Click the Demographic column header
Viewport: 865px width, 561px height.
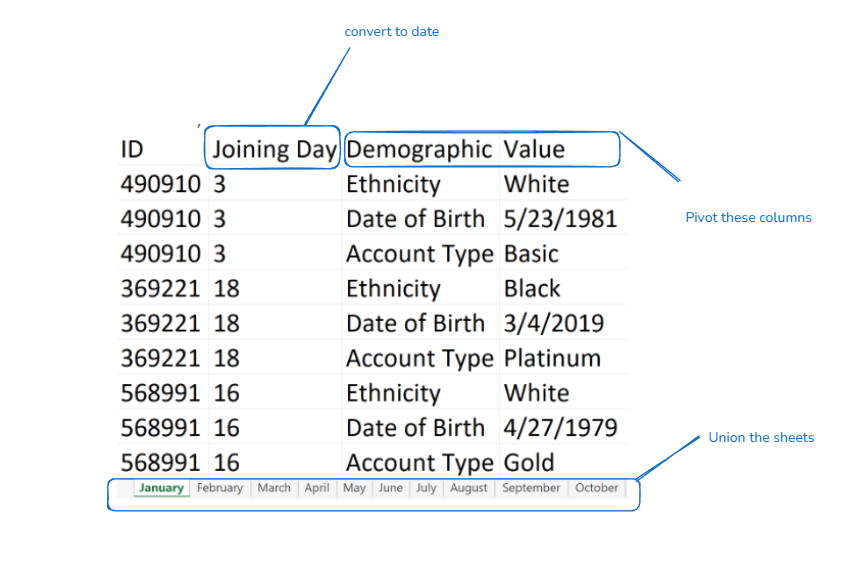point(419,150)
